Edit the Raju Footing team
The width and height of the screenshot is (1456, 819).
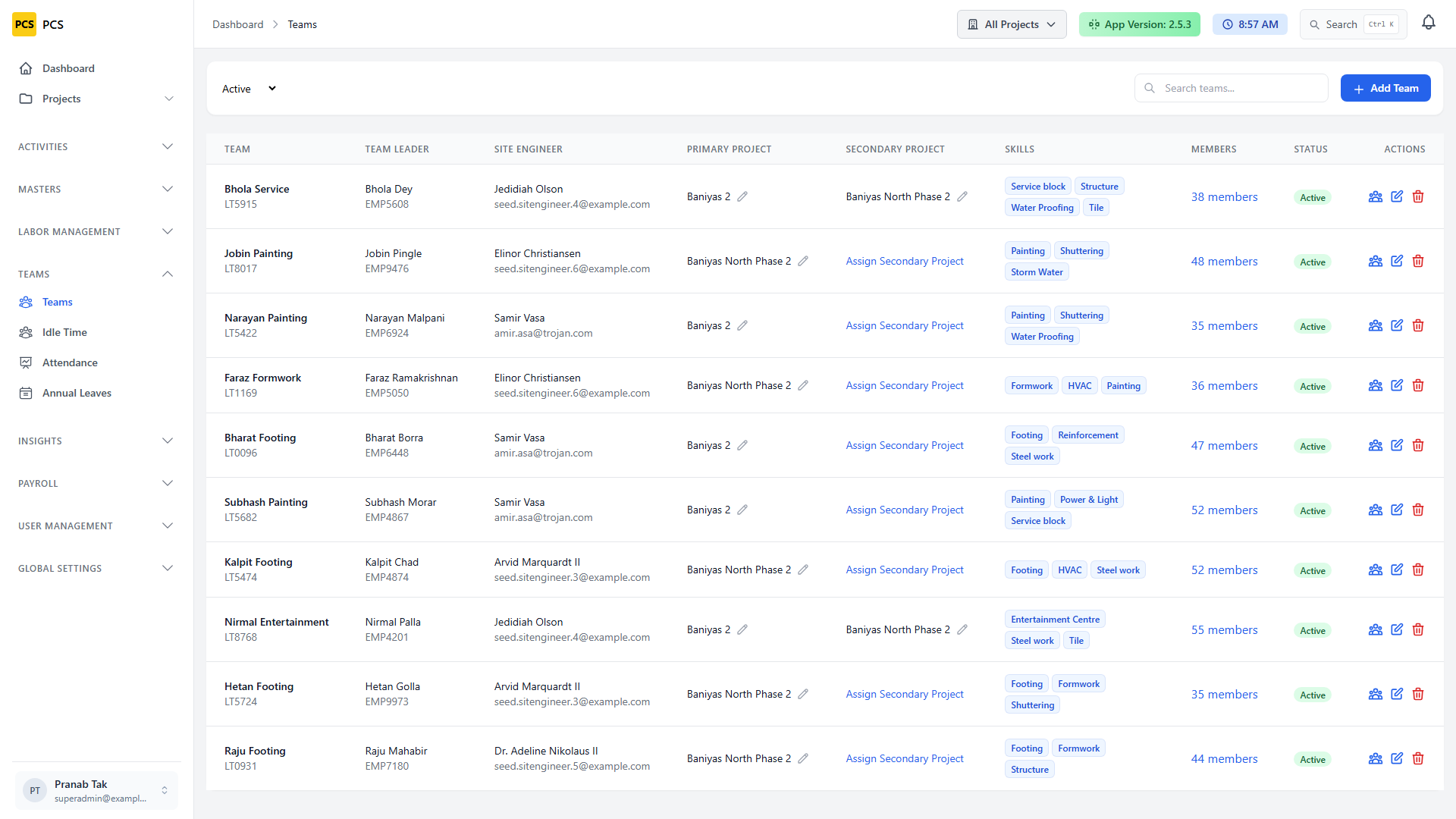pyautogui.click(x=1397, y=758)
